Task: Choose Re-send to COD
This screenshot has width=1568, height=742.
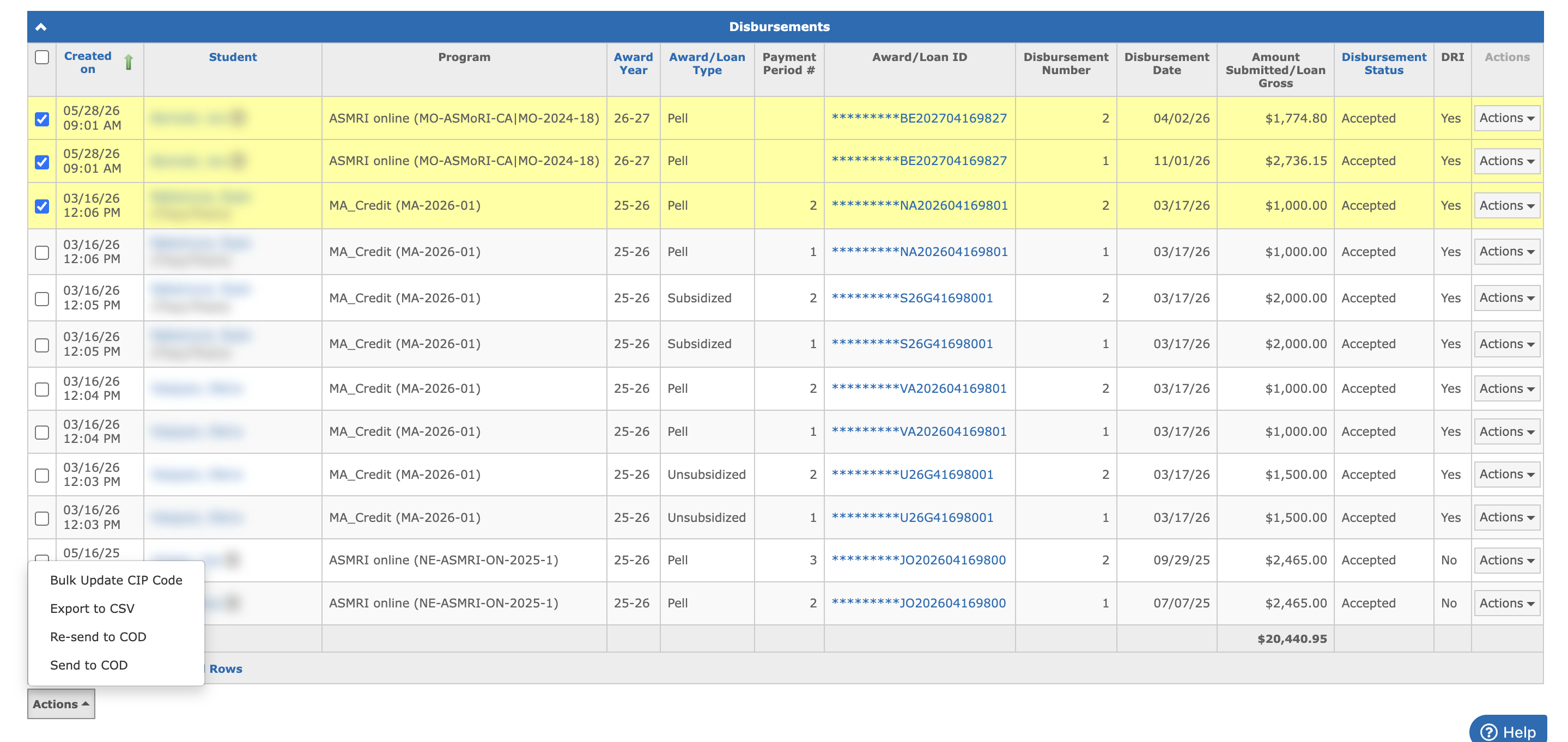Action: [x=98, y=637]
